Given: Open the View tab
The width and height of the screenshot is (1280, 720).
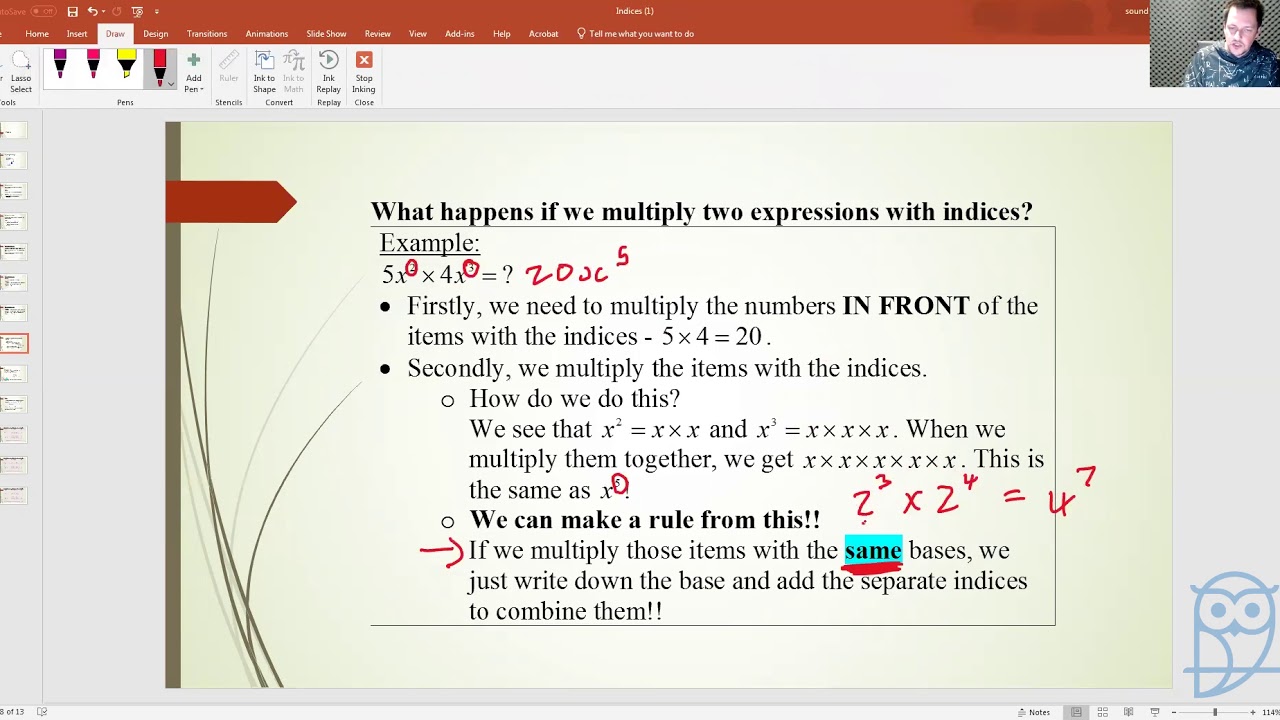Looking at the screenshot, I should tap(418, 34).
